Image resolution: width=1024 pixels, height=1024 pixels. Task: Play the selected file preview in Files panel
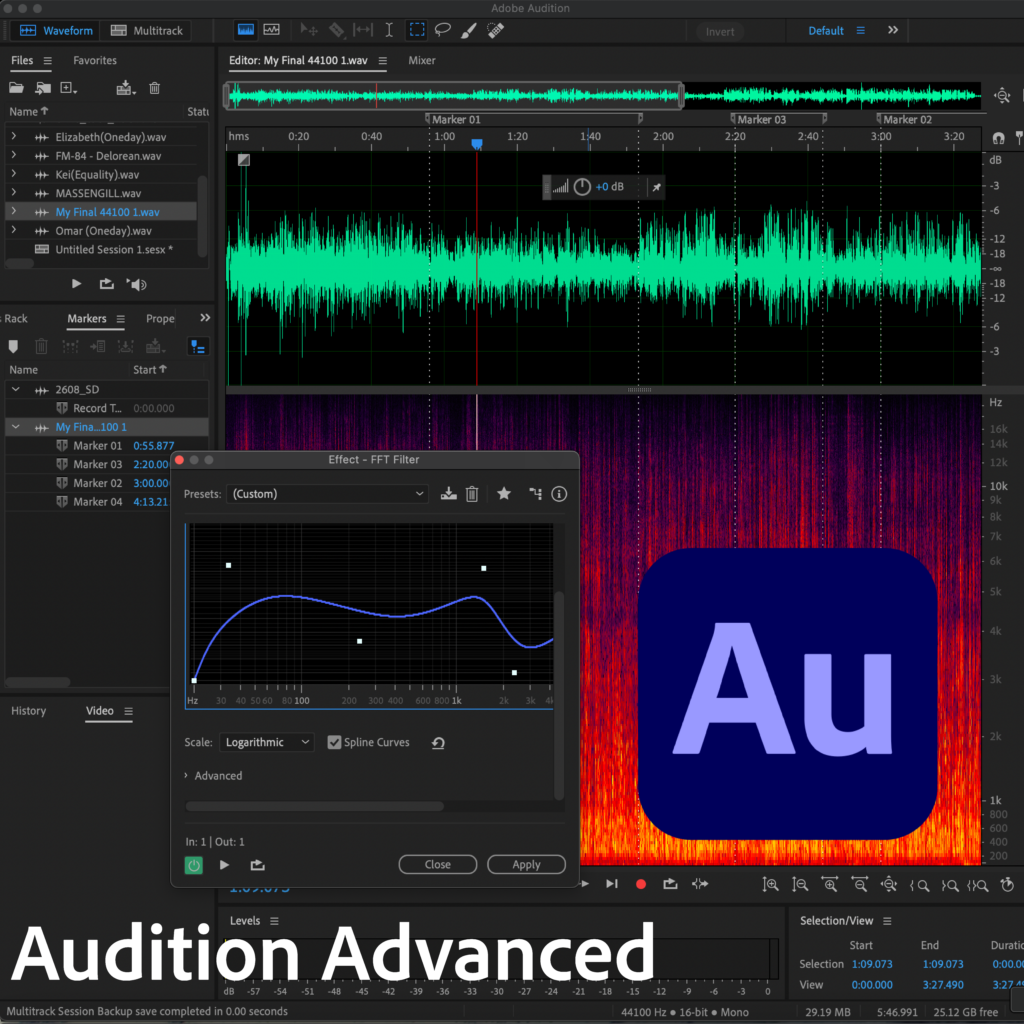click(x=76, y=284)
